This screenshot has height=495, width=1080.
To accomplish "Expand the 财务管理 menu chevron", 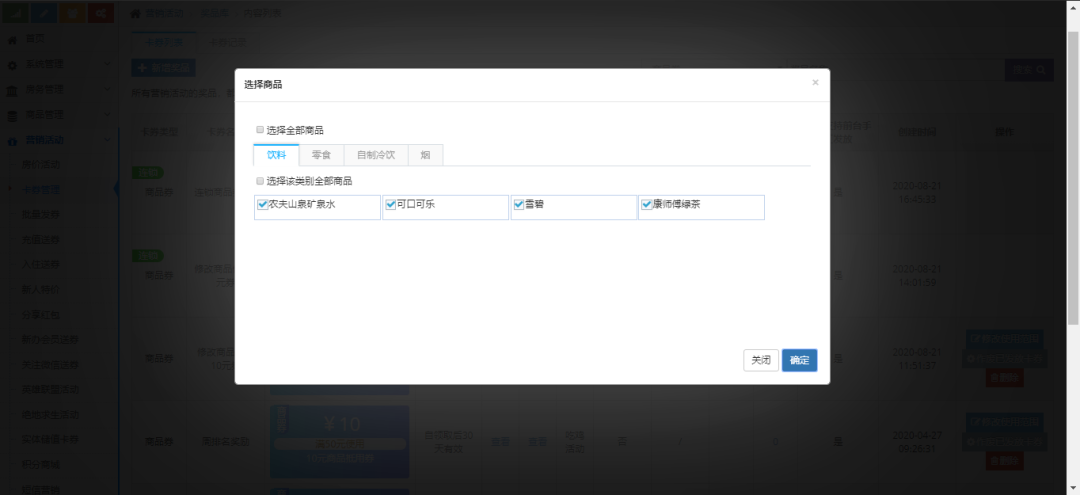I will 107,89.
